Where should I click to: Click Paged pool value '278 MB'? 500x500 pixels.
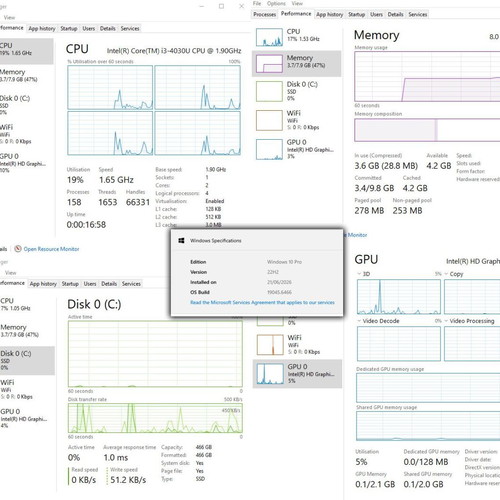(x=369, y=211)
